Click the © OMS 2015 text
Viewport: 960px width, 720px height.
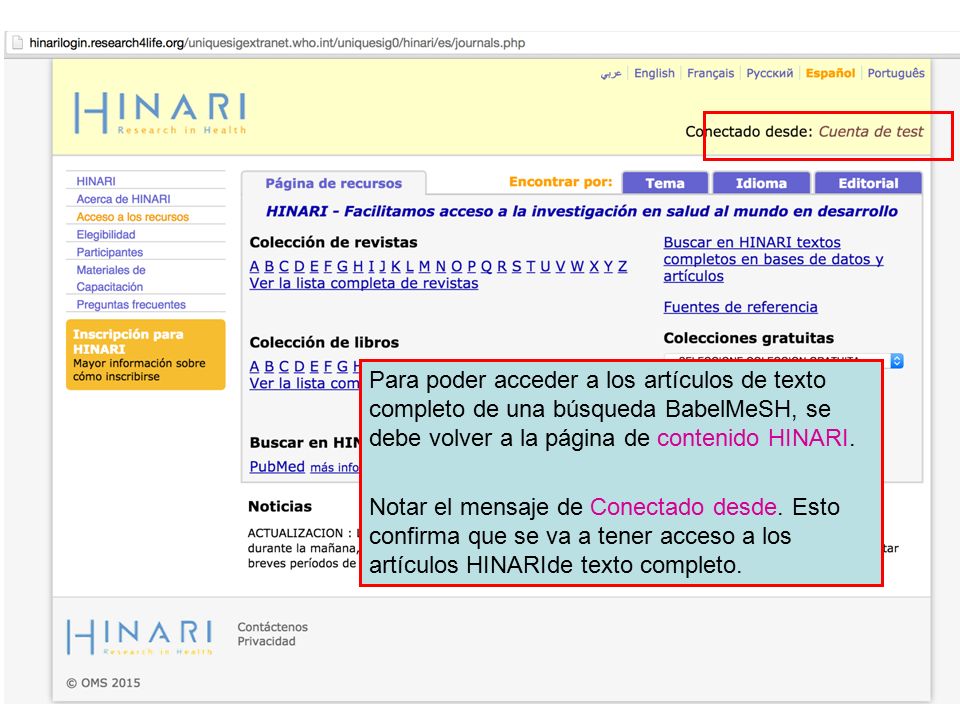tap(103, 683)
